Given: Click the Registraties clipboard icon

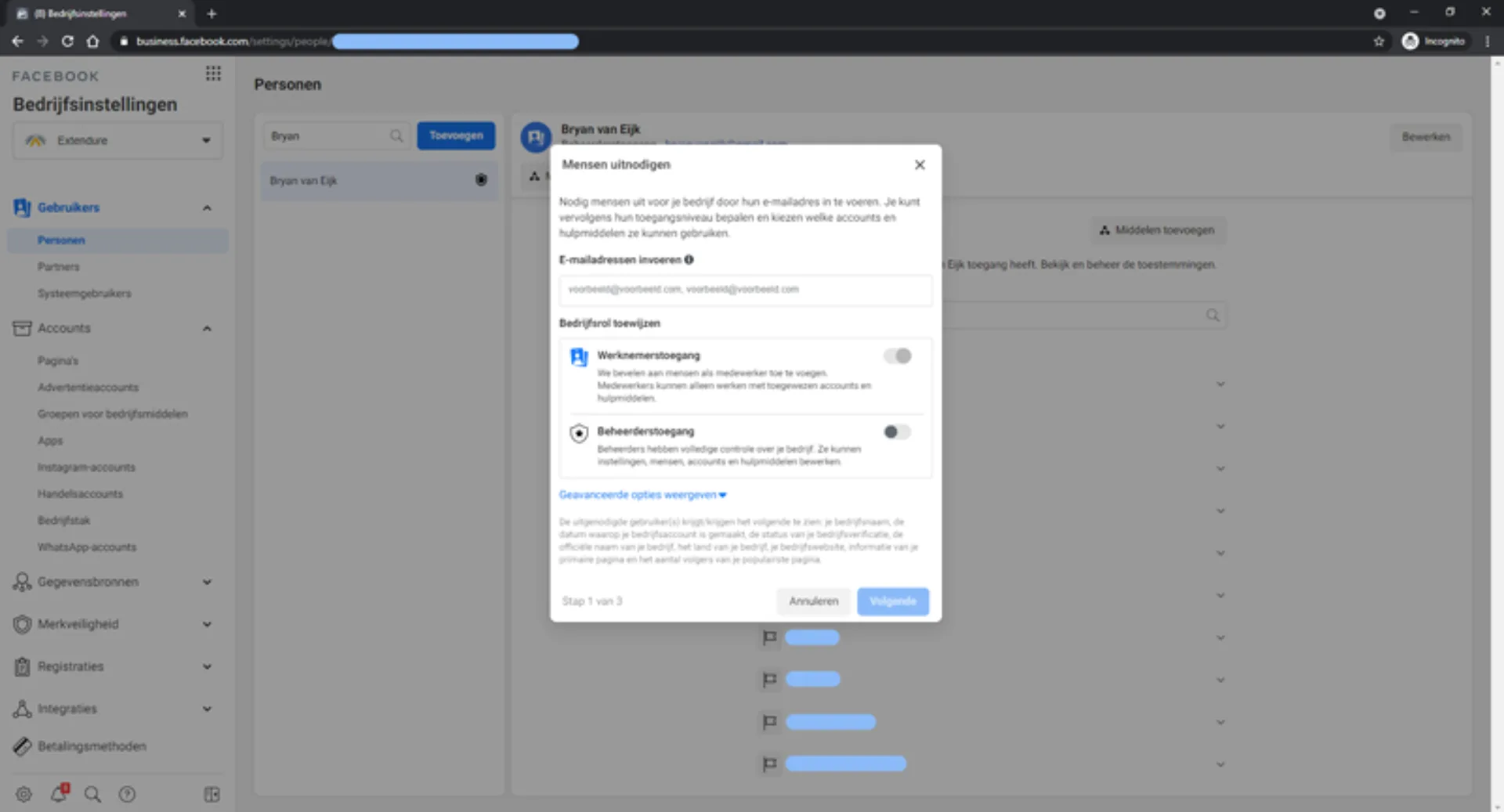Looking at the screenshot, I should (x=22, y=666).
